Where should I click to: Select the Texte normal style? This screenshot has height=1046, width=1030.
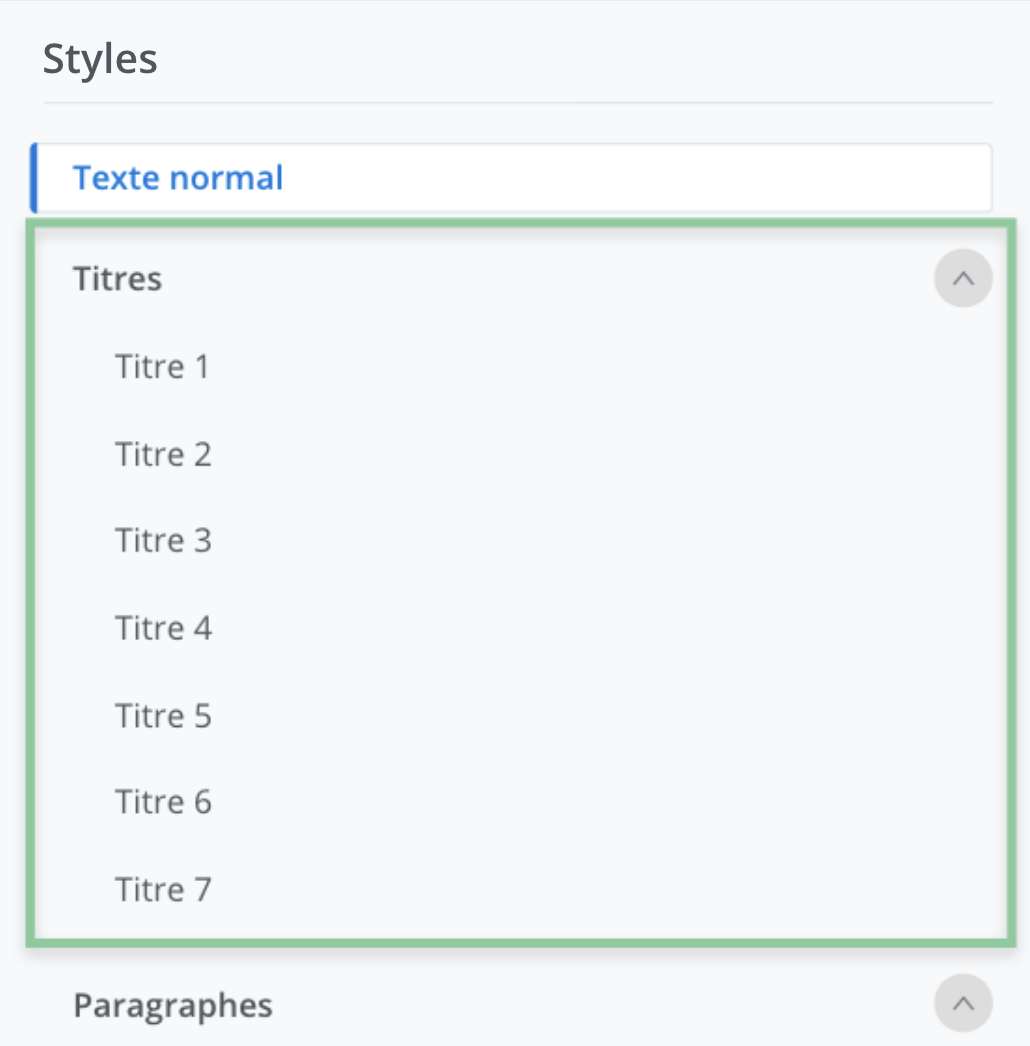[178, 178]
